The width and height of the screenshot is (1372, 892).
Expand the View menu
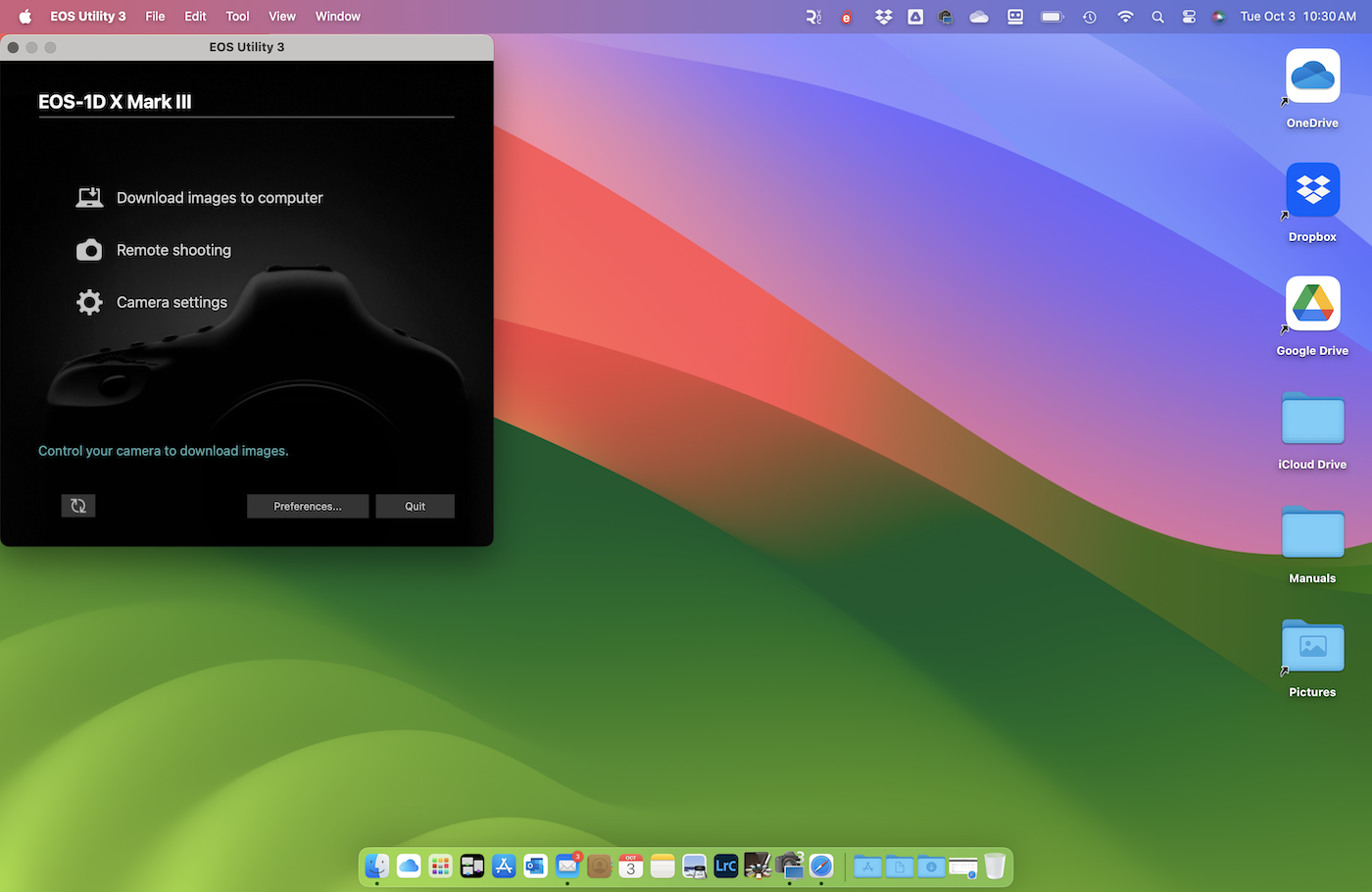(282, 17)
